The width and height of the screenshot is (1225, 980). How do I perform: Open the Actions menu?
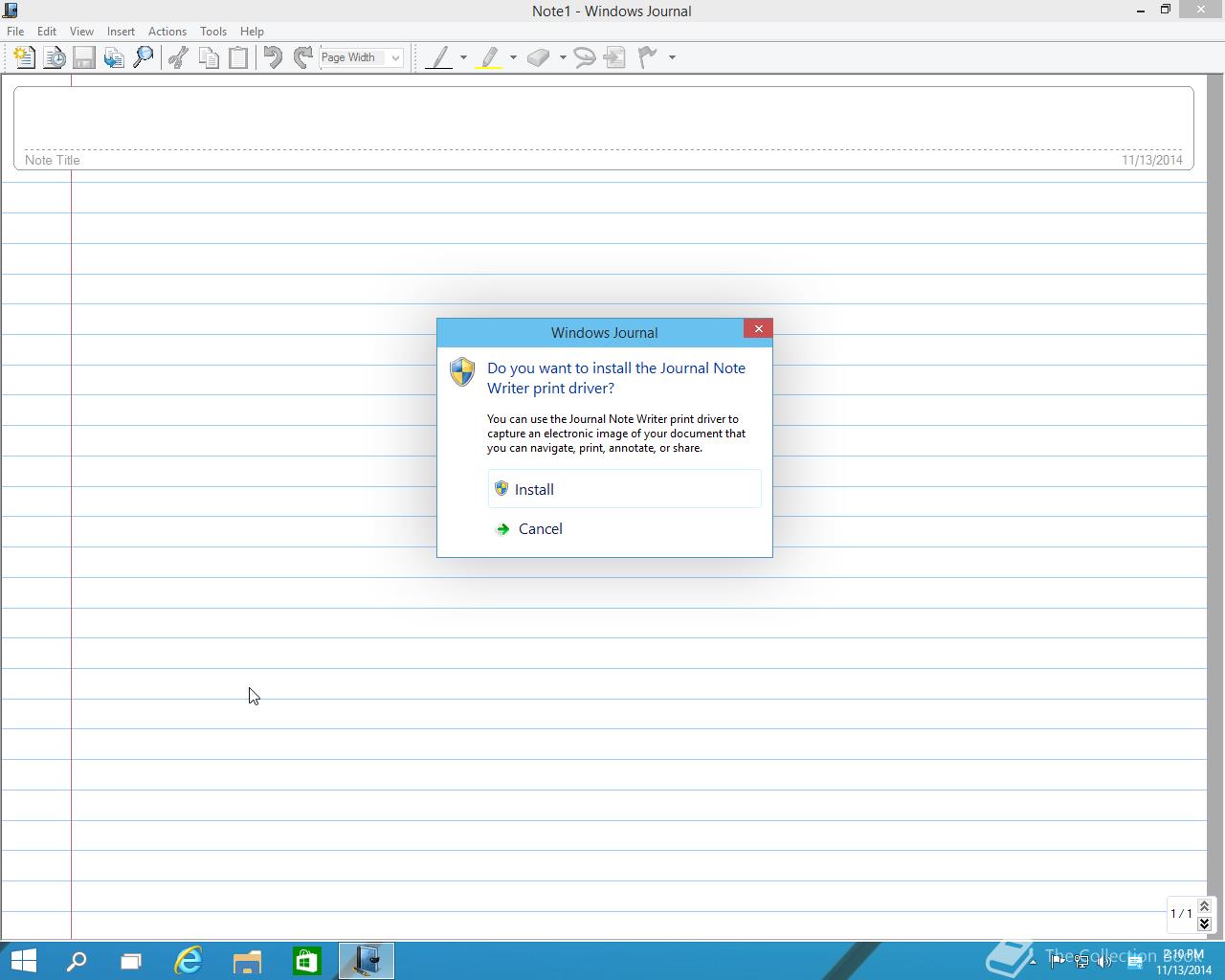click(x=167, y=32)
